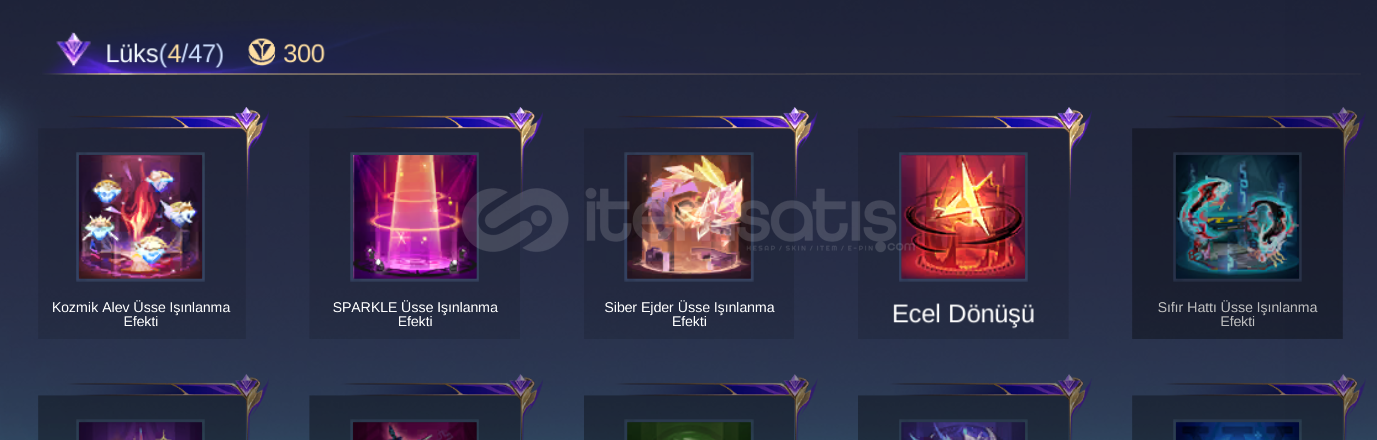Image resolution: width=1377 pixels, height=440 pixels.
Task: Click the Ecel Dönüşü title text
Action: tap(963, 314)
